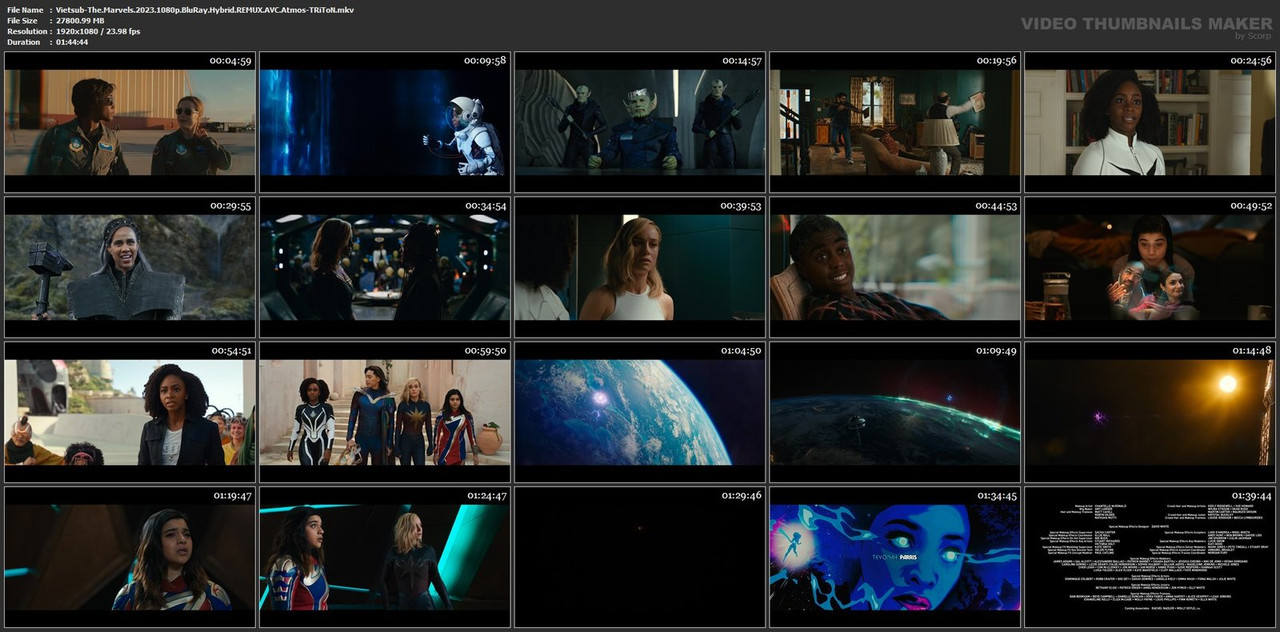Select the thumbnail at 00:09:58

point(385,122)
